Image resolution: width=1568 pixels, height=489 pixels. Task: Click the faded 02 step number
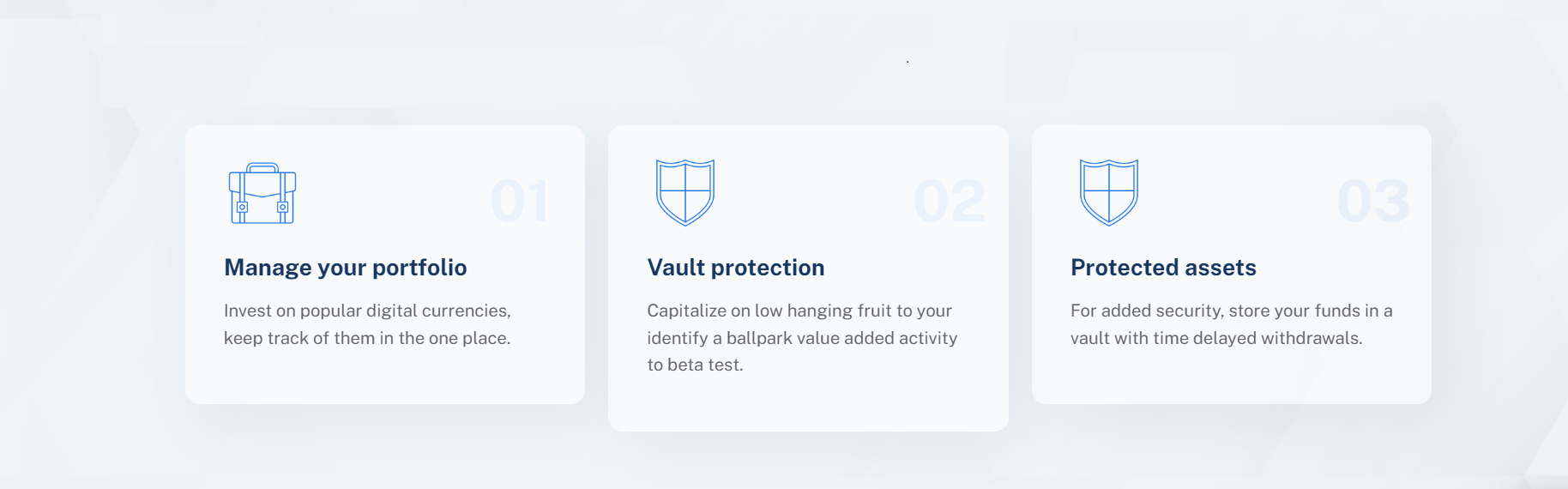pyautogui.click(x=949, y=202)
